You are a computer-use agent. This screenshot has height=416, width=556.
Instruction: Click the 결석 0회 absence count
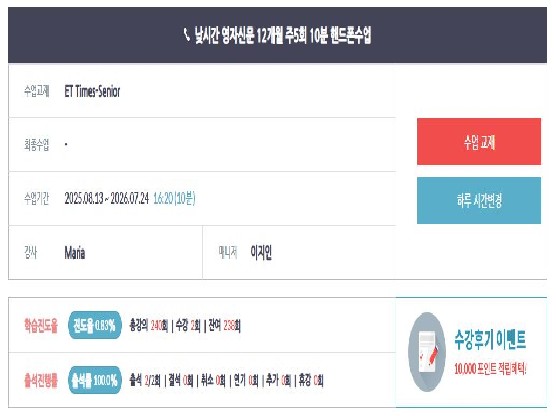tap(181, 381)
